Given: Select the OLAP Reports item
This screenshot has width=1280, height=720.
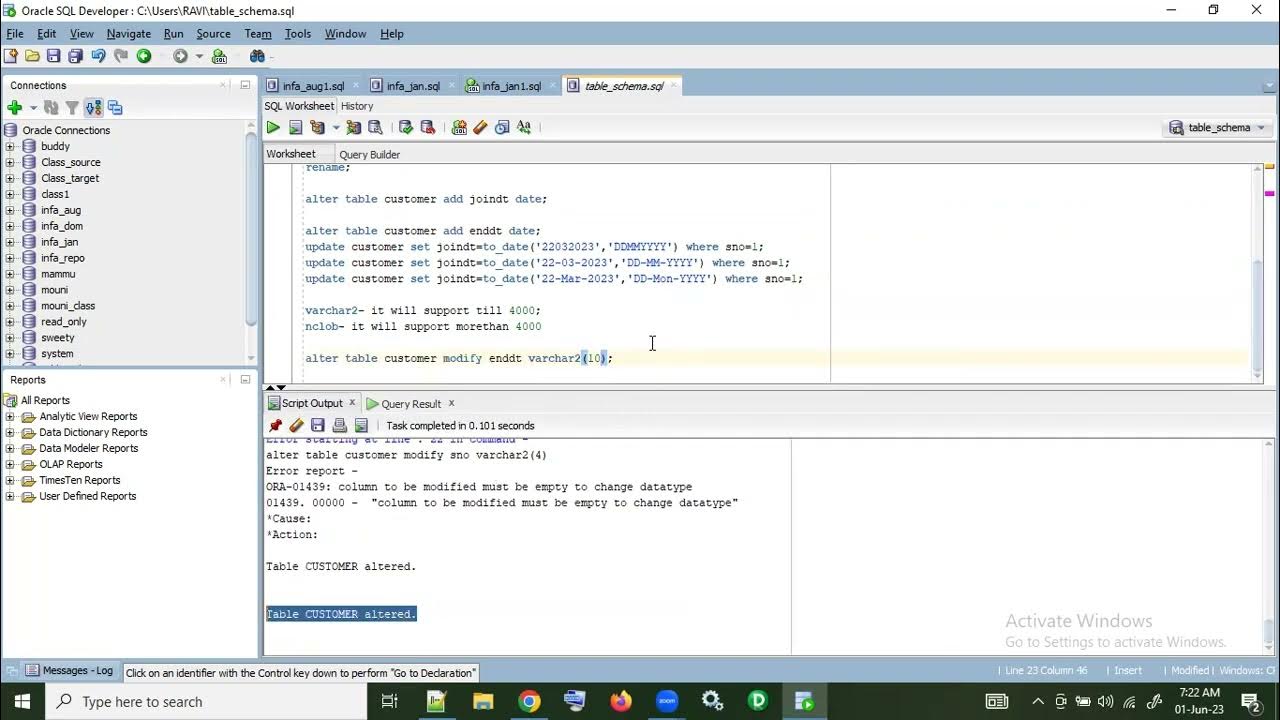Looking at the screenshot, I should (x=71, y=465).
